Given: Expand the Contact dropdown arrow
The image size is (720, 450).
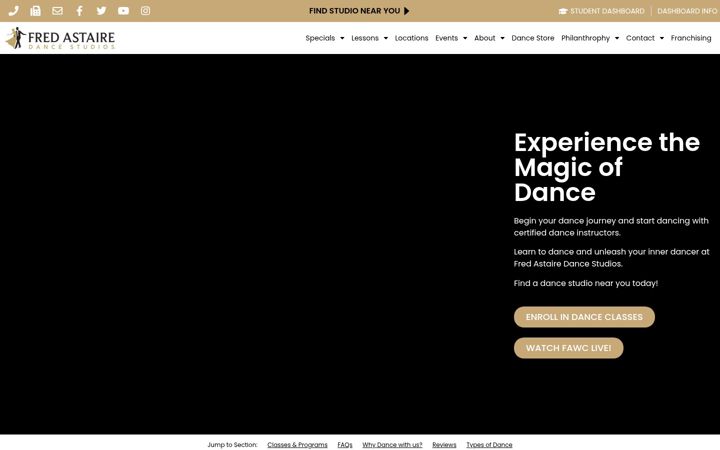Looking at the screenshot, I should (x=662, y=38).
